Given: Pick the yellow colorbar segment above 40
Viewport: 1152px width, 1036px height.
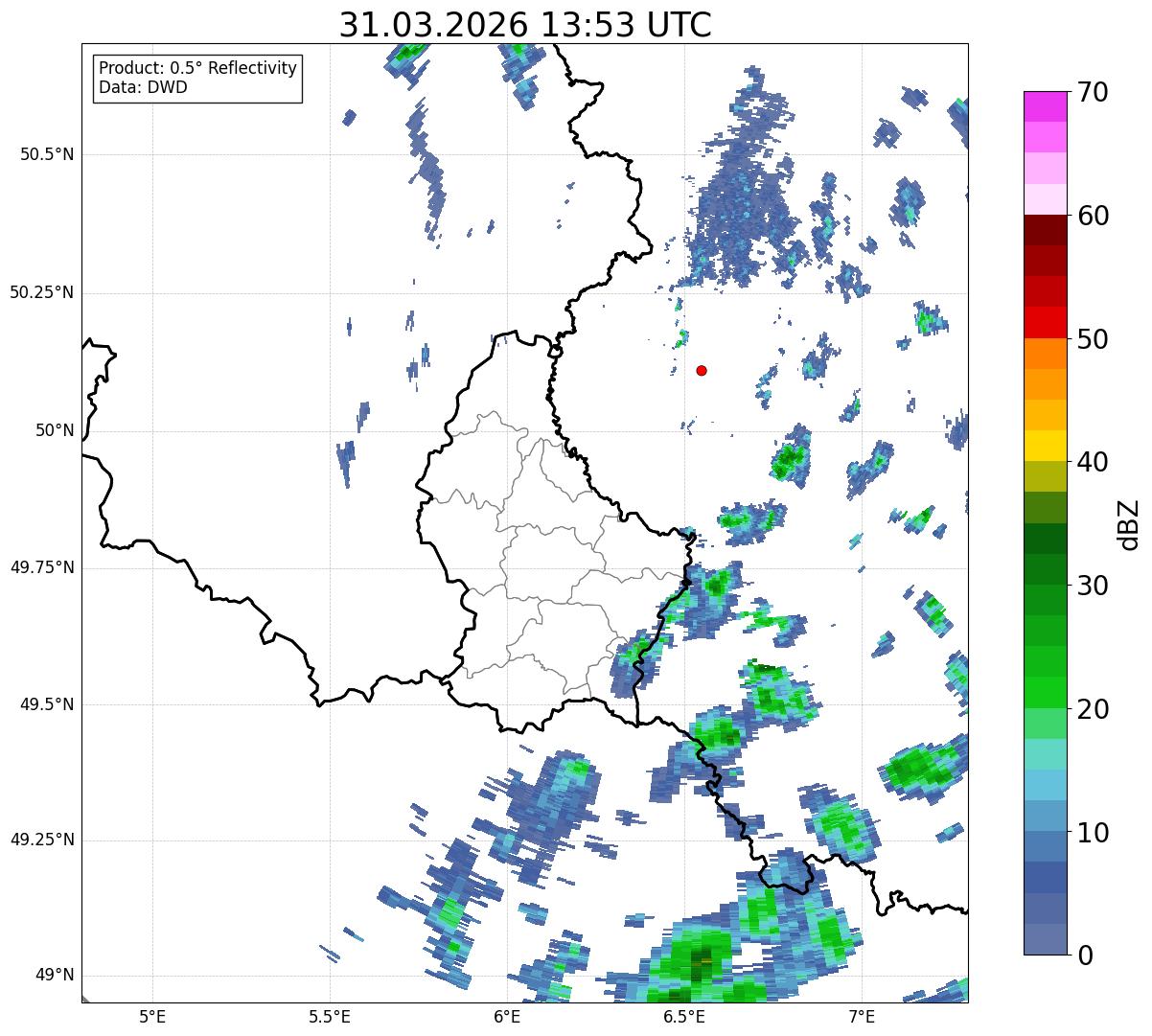Looking at the screenshot, I should (x=1045, y=446).
